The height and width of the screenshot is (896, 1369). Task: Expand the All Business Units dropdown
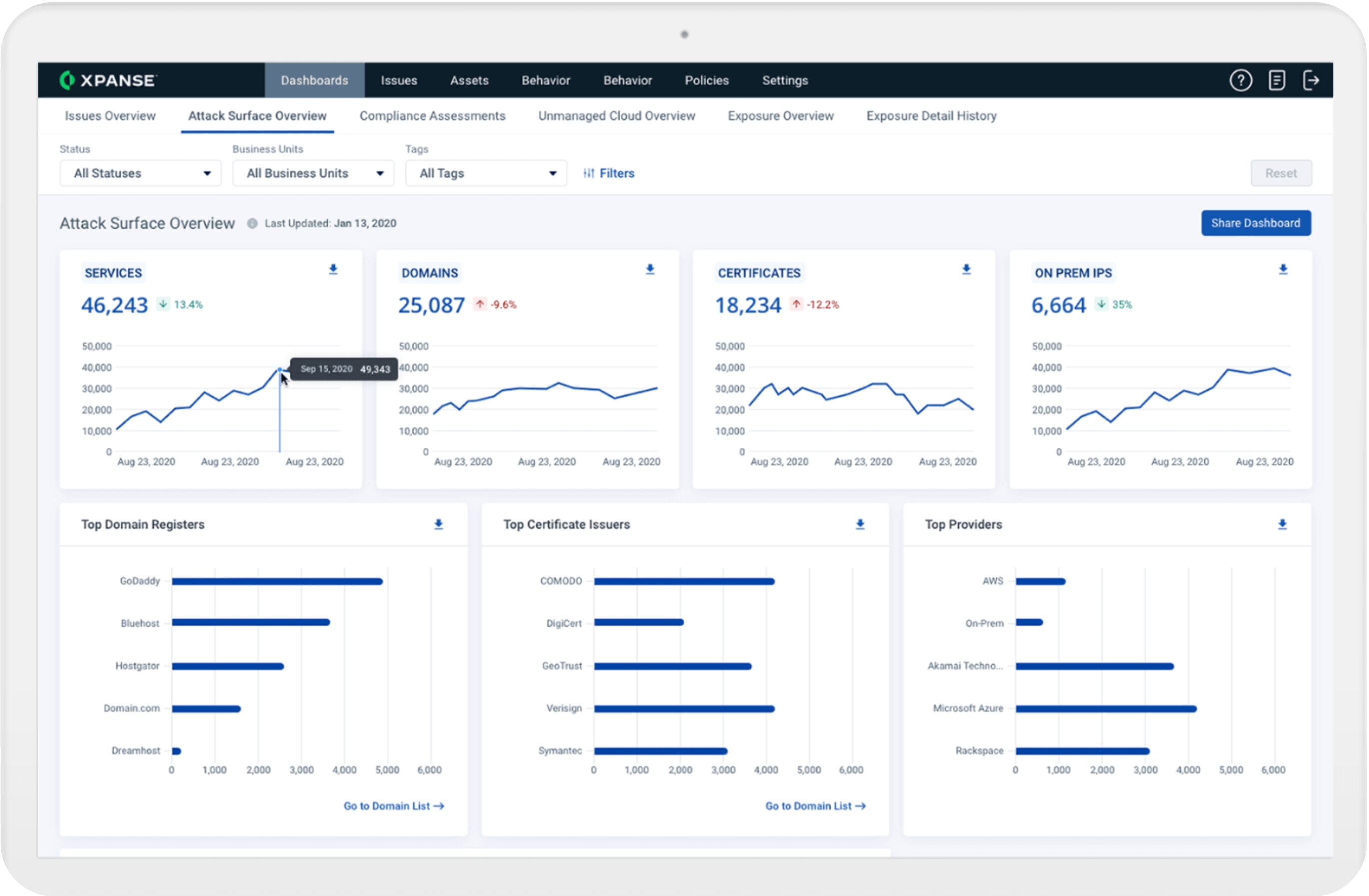point(313,173)
